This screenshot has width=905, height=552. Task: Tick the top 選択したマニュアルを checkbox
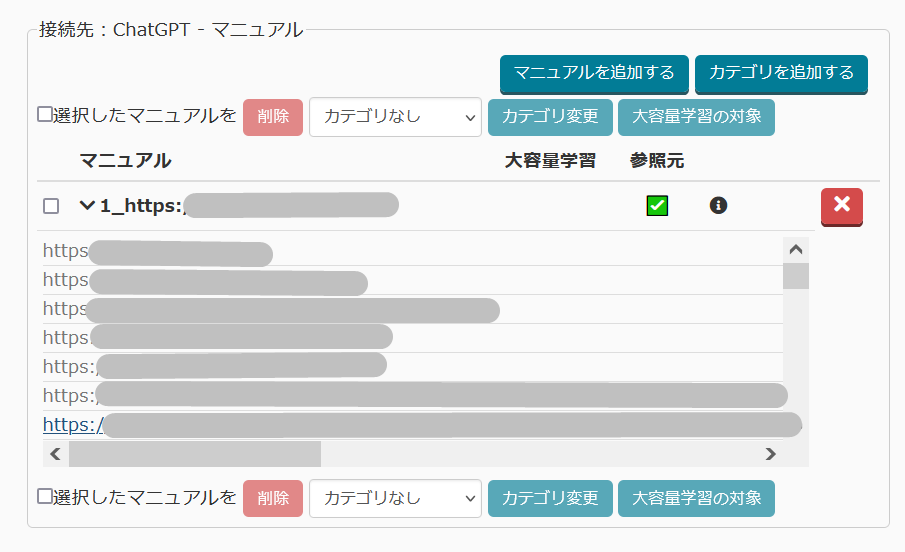pos(44,115)
